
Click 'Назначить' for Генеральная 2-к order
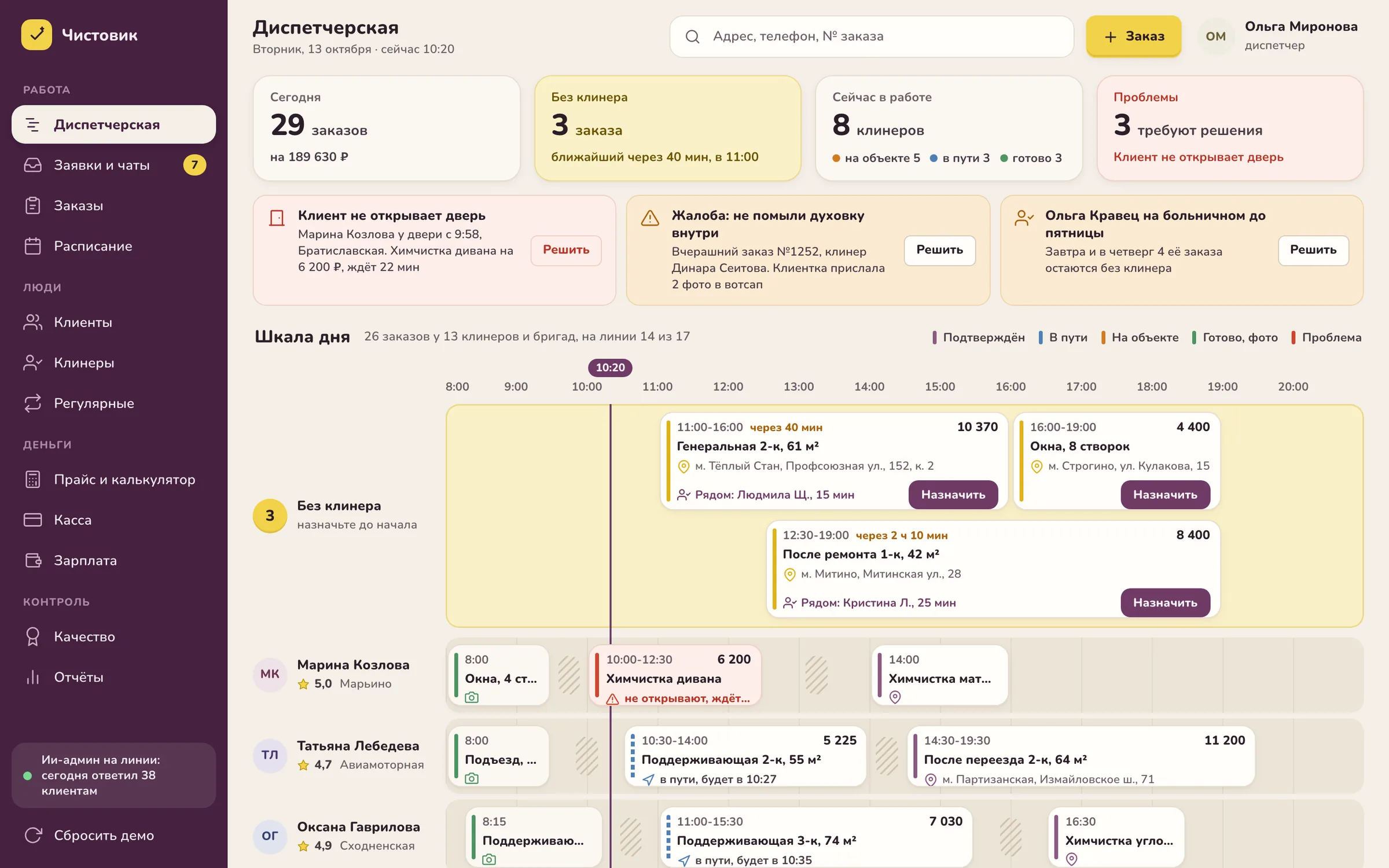953,495
